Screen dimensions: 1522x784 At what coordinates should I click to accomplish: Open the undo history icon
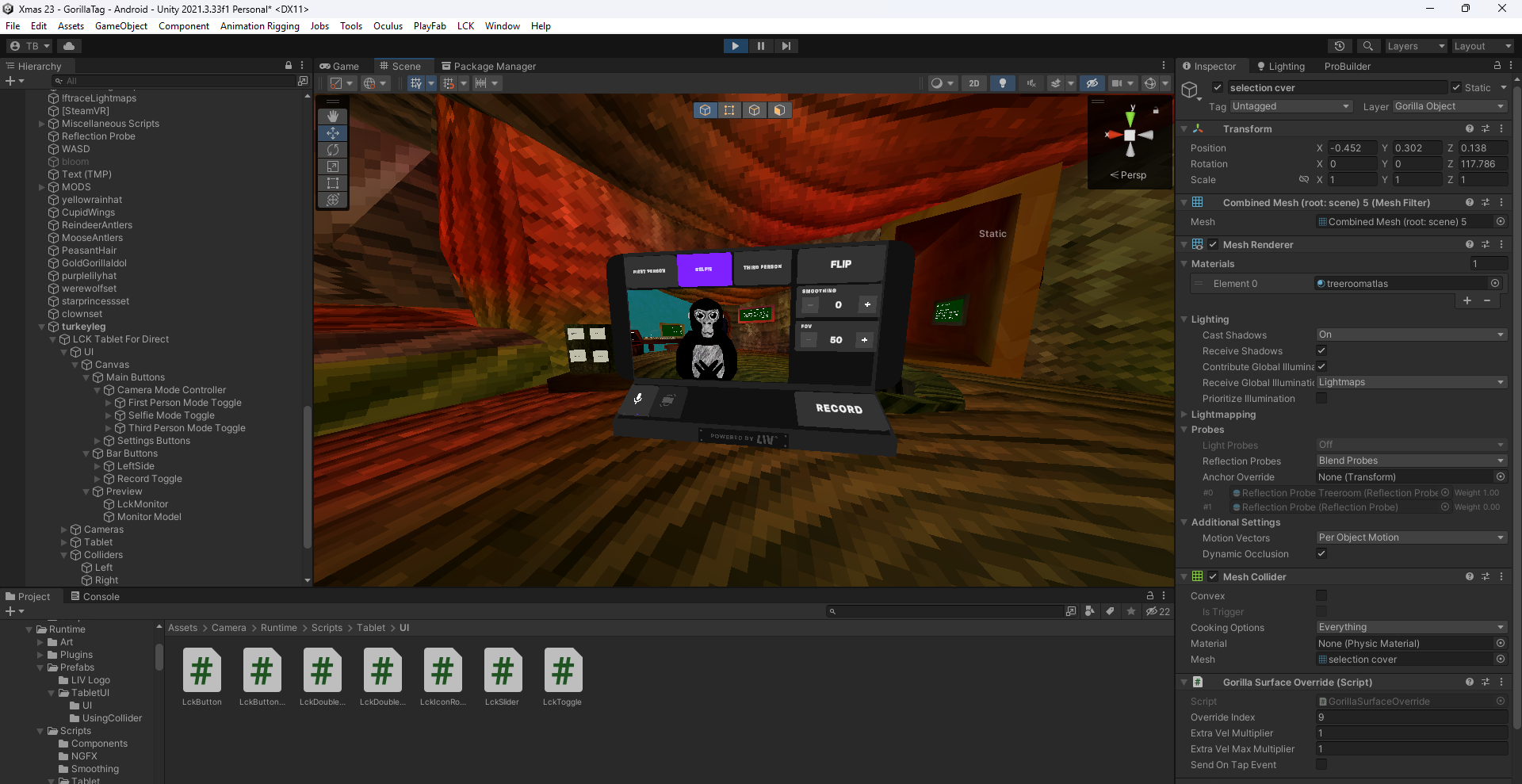click(1340, 46)
